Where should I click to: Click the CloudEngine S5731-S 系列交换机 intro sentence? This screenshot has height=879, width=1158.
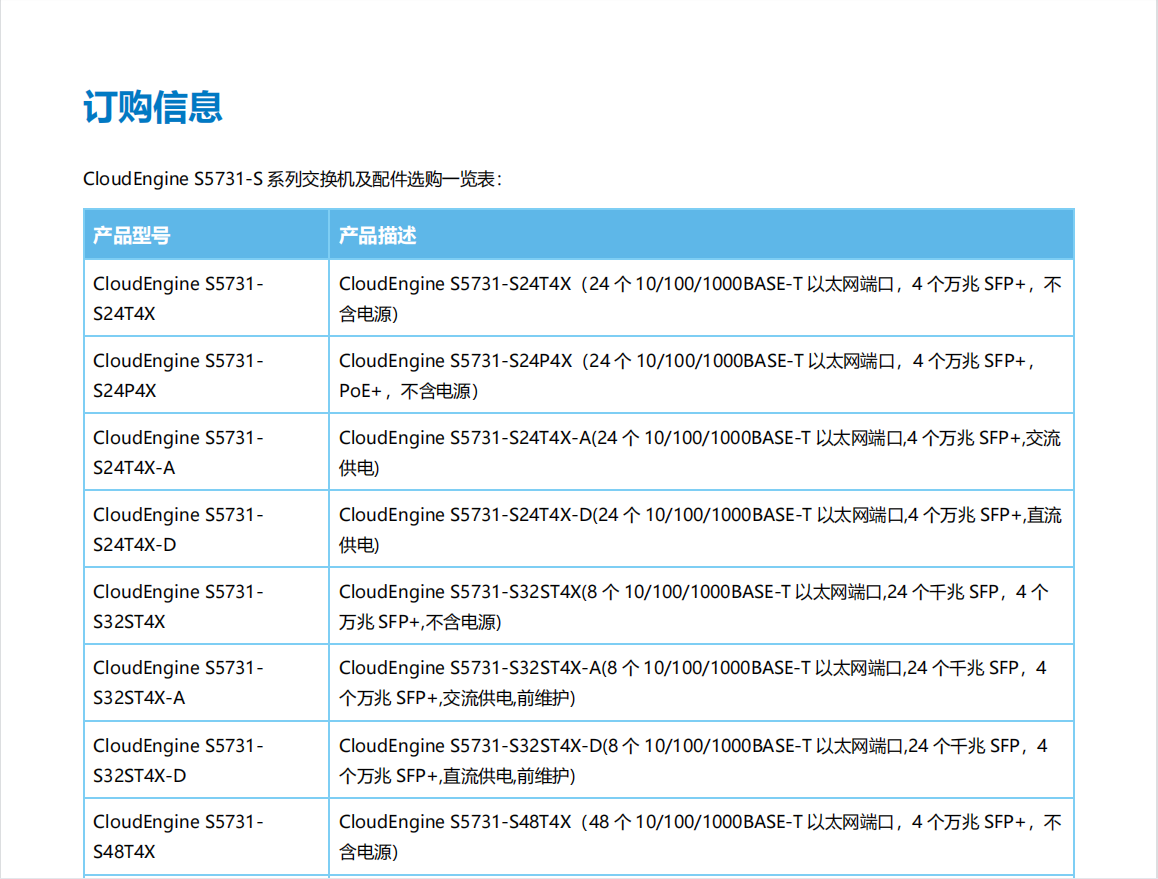pyautogui.click(x=292, y=179)
